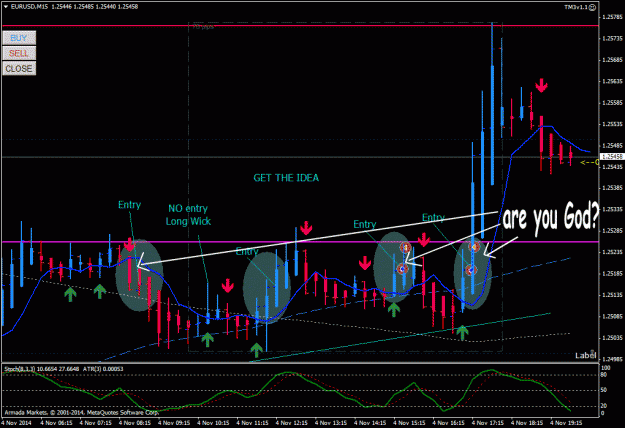Click the BUY trade button
Image resolution: width=625 pixels, height=428 pixels.
[19, 38]
